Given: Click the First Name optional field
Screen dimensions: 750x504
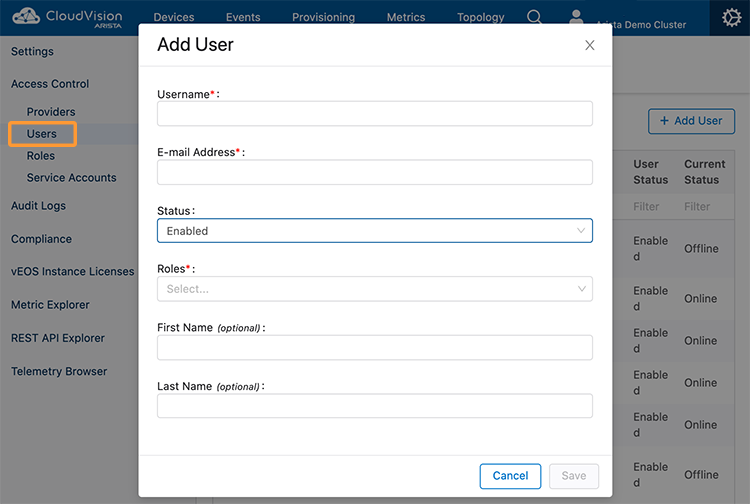Looking at the screenshot, I should 375,348.
